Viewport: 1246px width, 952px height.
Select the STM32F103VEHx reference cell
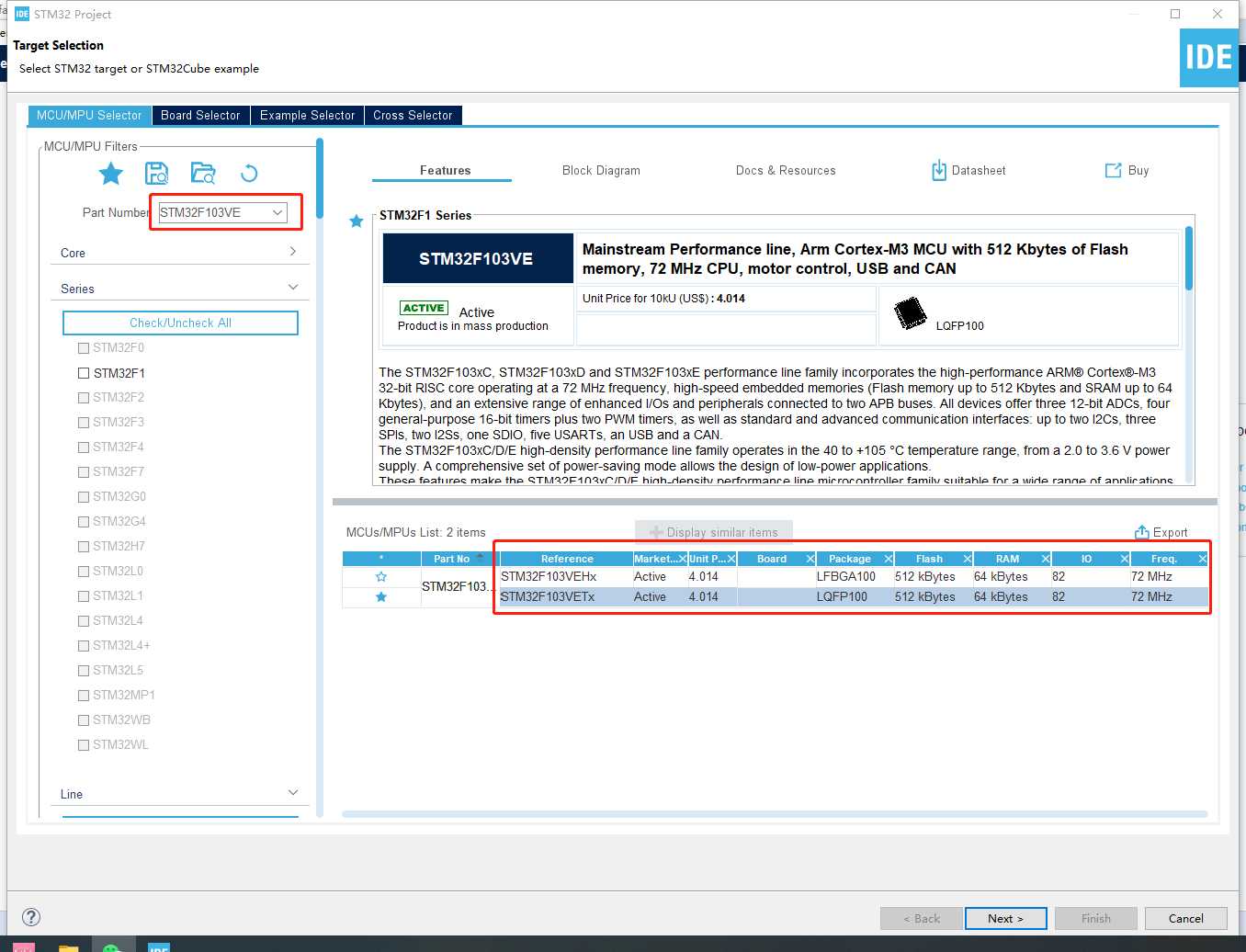point(565,577)
